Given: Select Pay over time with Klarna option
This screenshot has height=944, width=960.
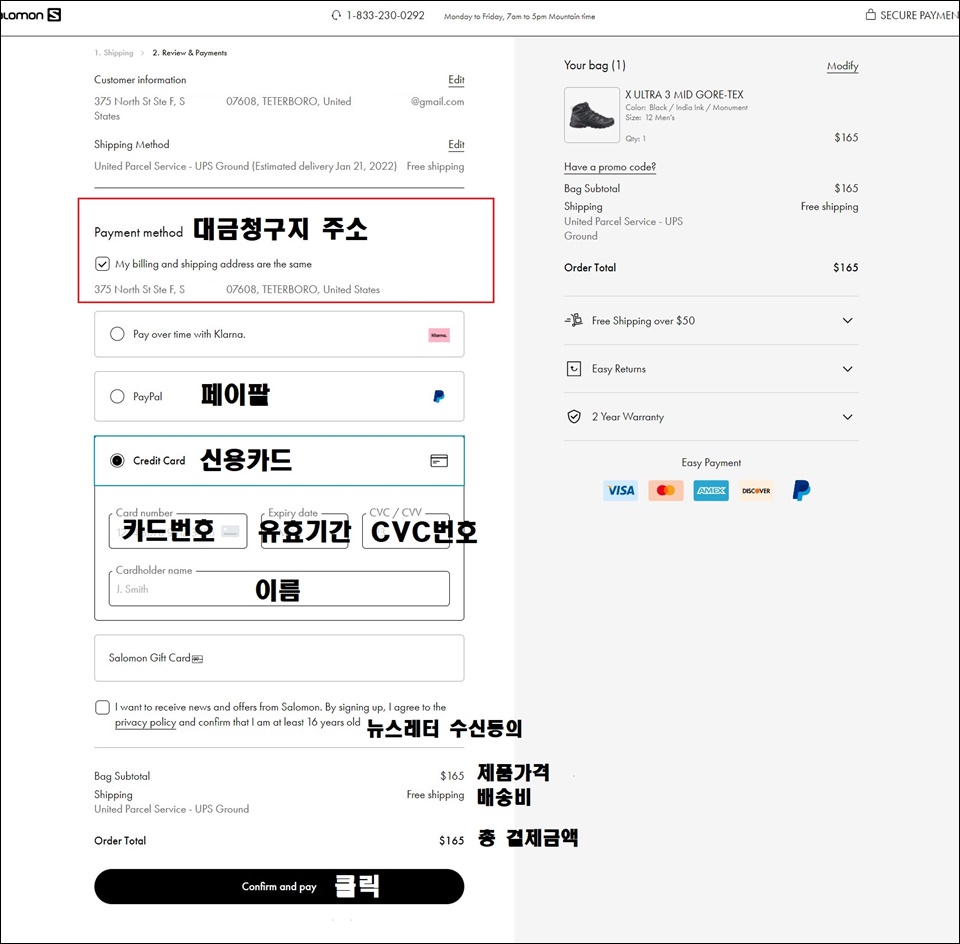Looking at the screenshot, I should click(117, 334).
